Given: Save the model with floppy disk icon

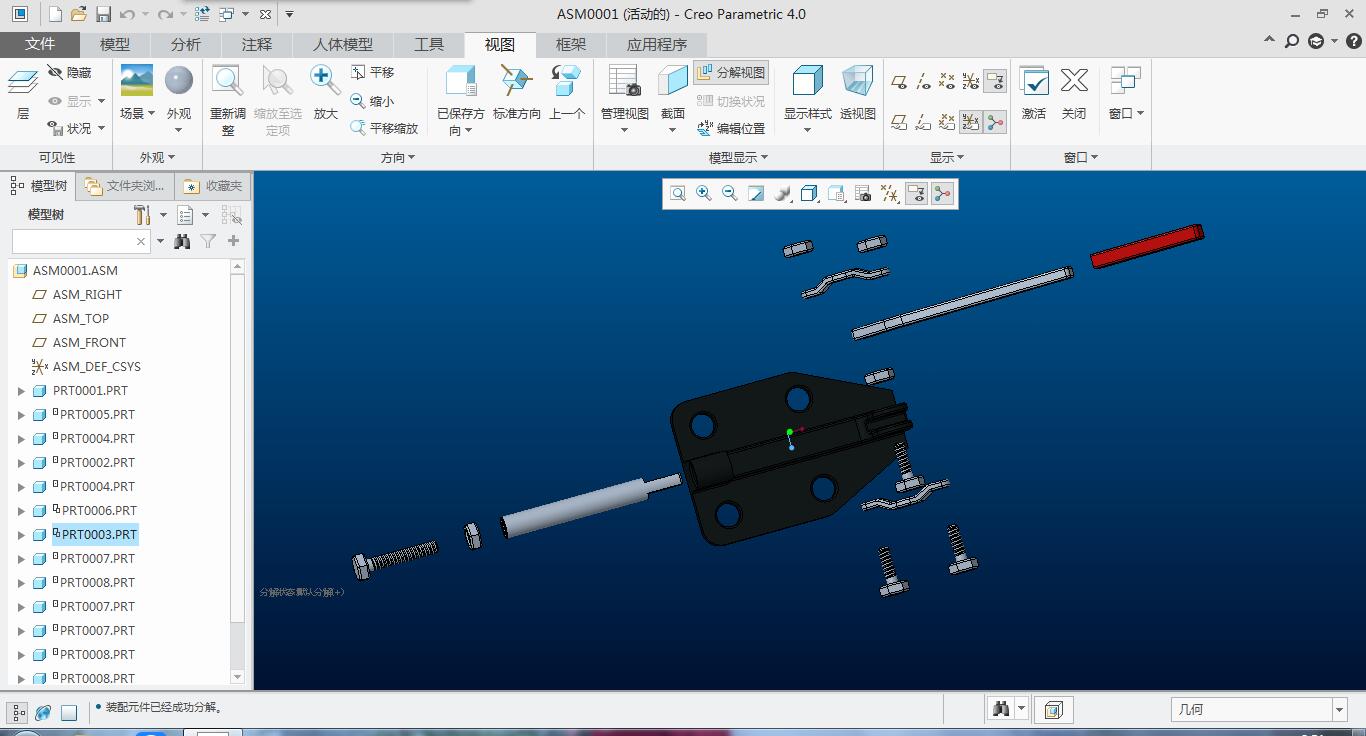Looking at the screenshot, I should (x=103, y=14).
